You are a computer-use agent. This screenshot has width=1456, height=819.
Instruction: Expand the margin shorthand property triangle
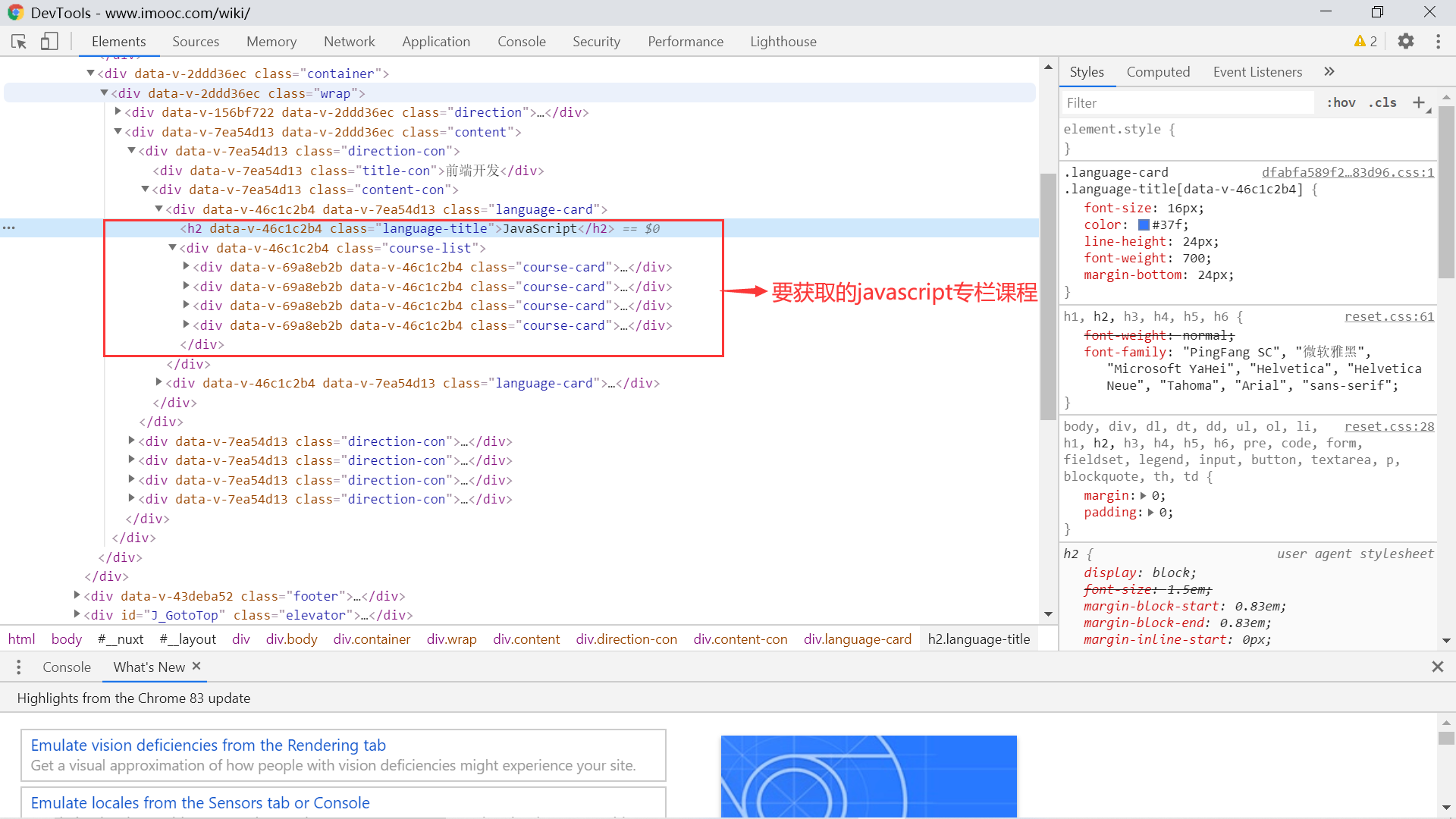(x=1144, y=495)
